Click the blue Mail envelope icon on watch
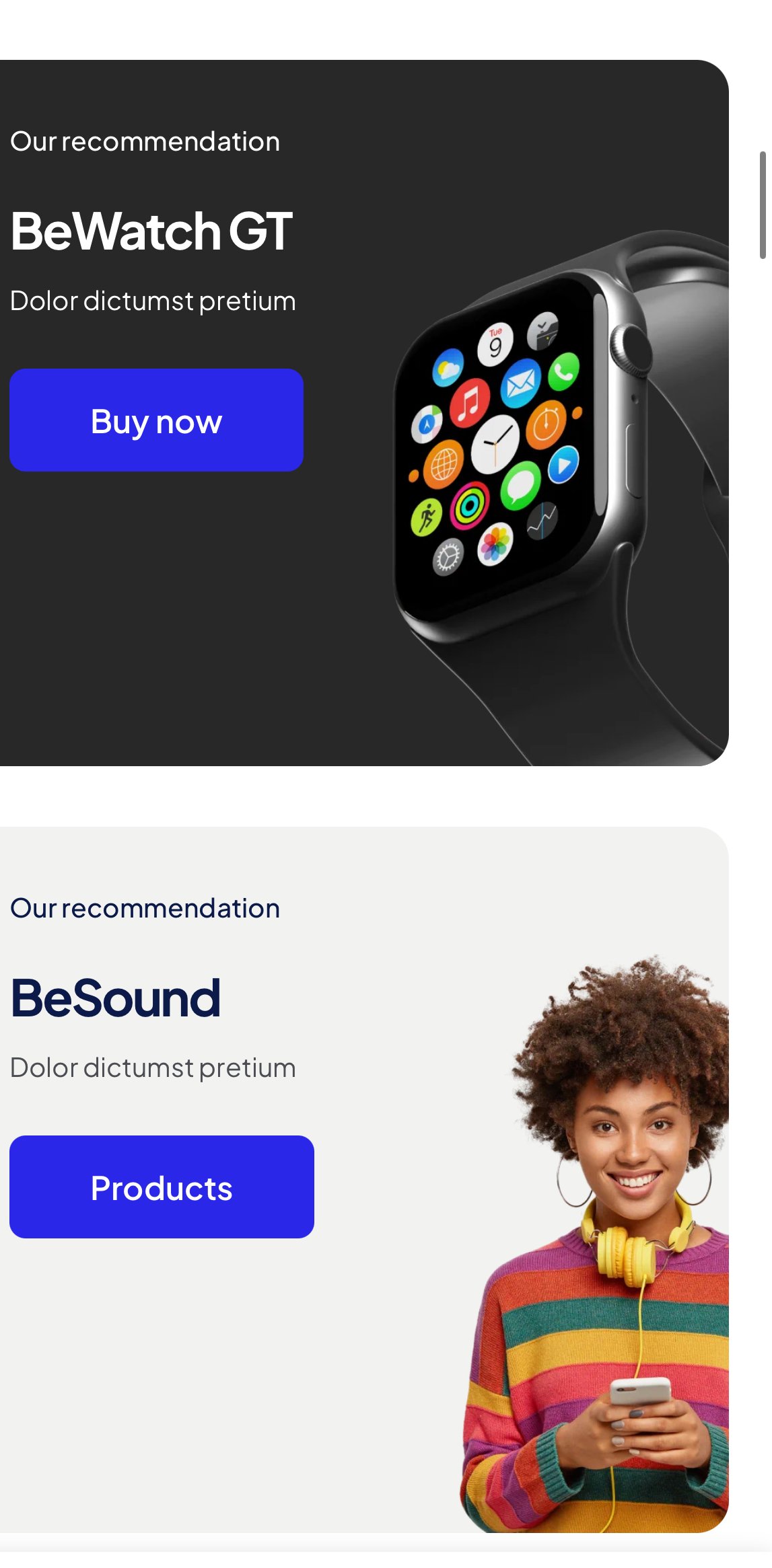772x1568 pixels. [521, 383]
